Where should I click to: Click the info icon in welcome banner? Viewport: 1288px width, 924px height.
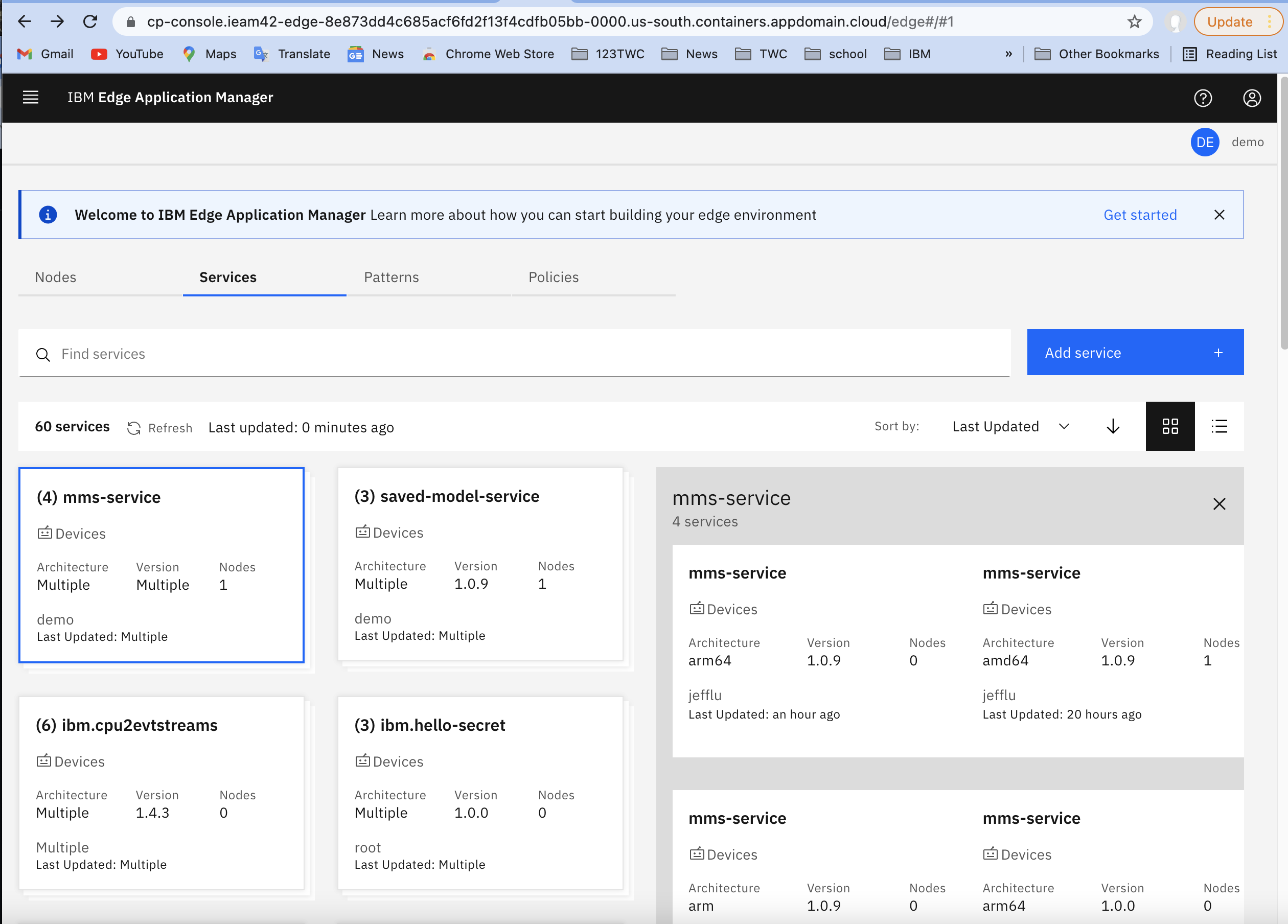tap(48, 215)
